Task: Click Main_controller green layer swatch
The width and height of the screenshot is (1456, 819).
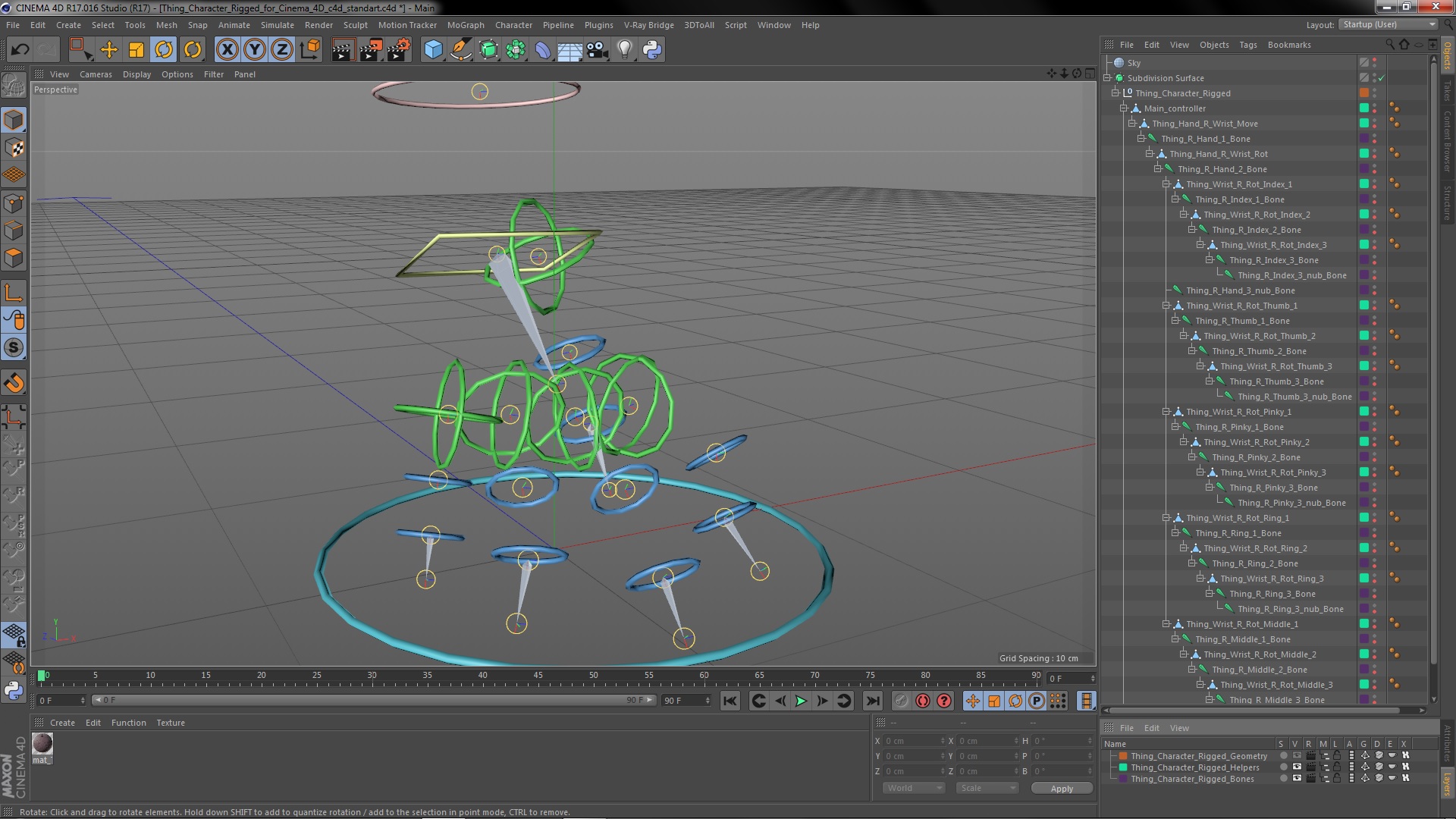Action: pyautogui.click(x=1363, y=108)
